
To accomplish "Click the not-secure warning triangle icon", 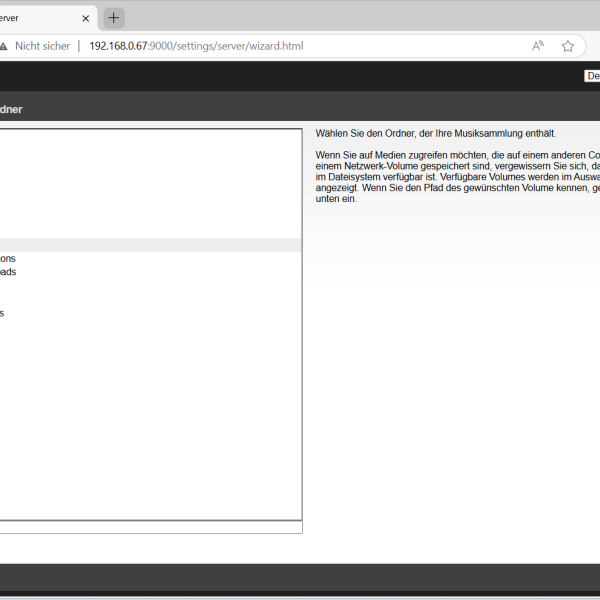I will [3, 46].
